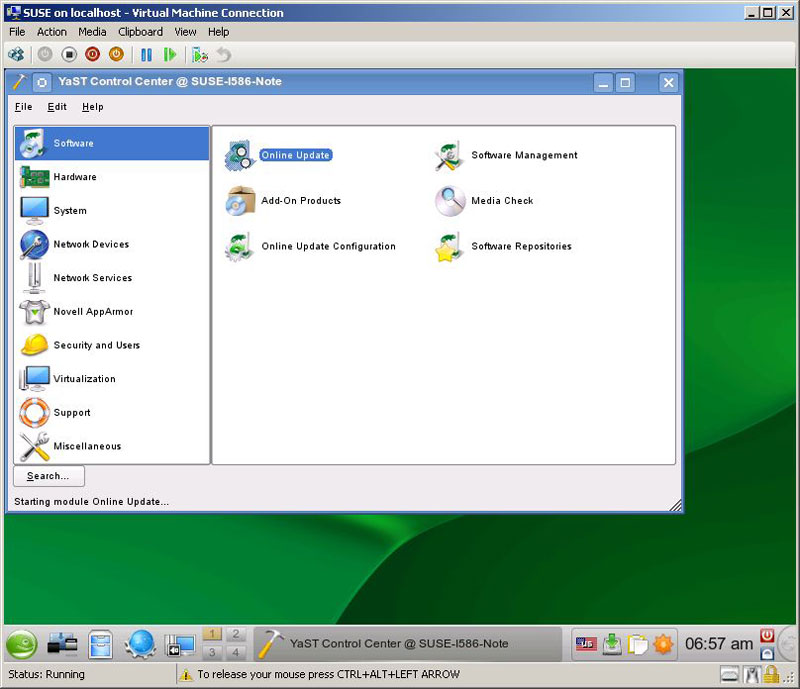This screenshot has height=689, width=800.
Task: Turn off the virtual machine
Action: tap(69, 54)
